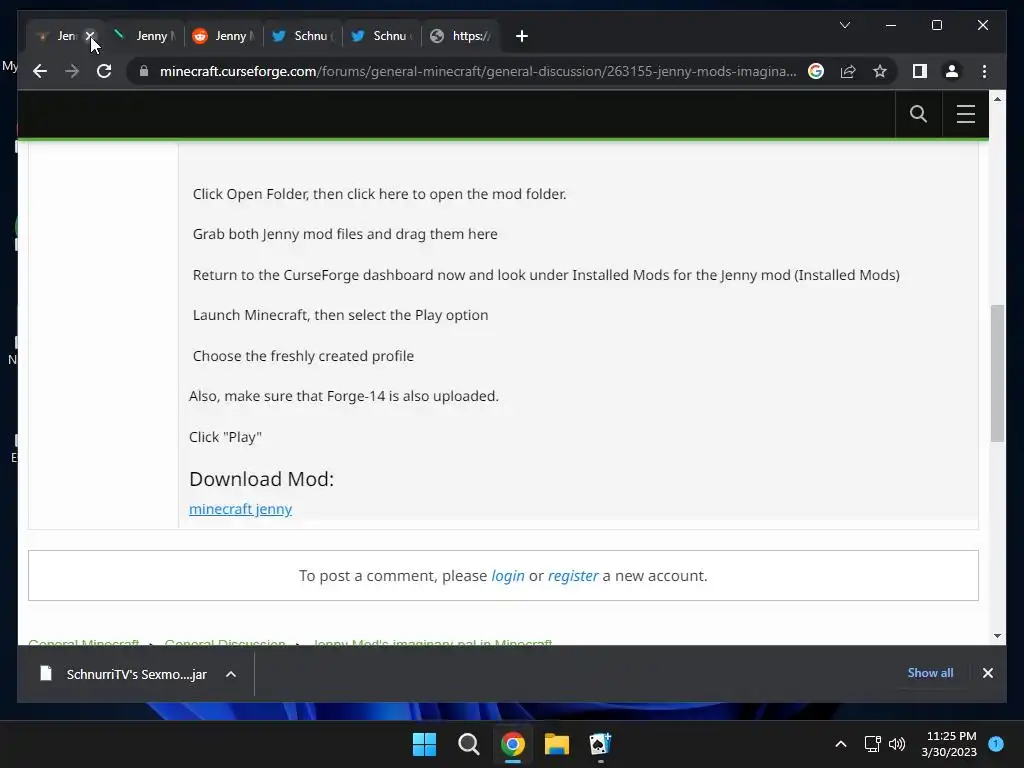Click the 'Click "Play"' text line

(225, 437)
